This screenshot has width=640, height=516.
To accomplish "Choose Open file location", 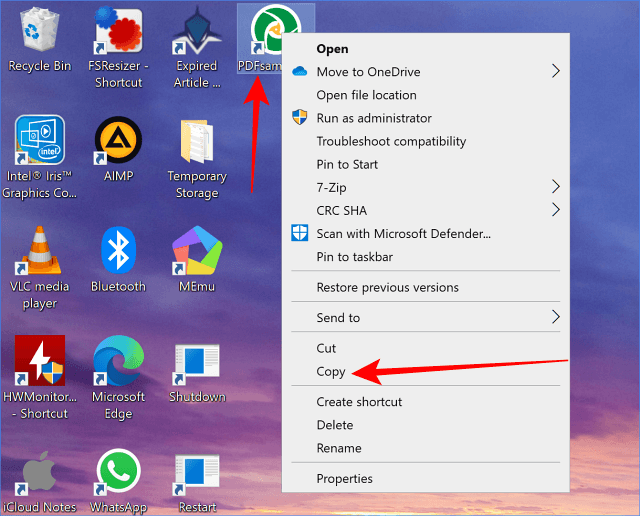I will (x=426, y=95).
